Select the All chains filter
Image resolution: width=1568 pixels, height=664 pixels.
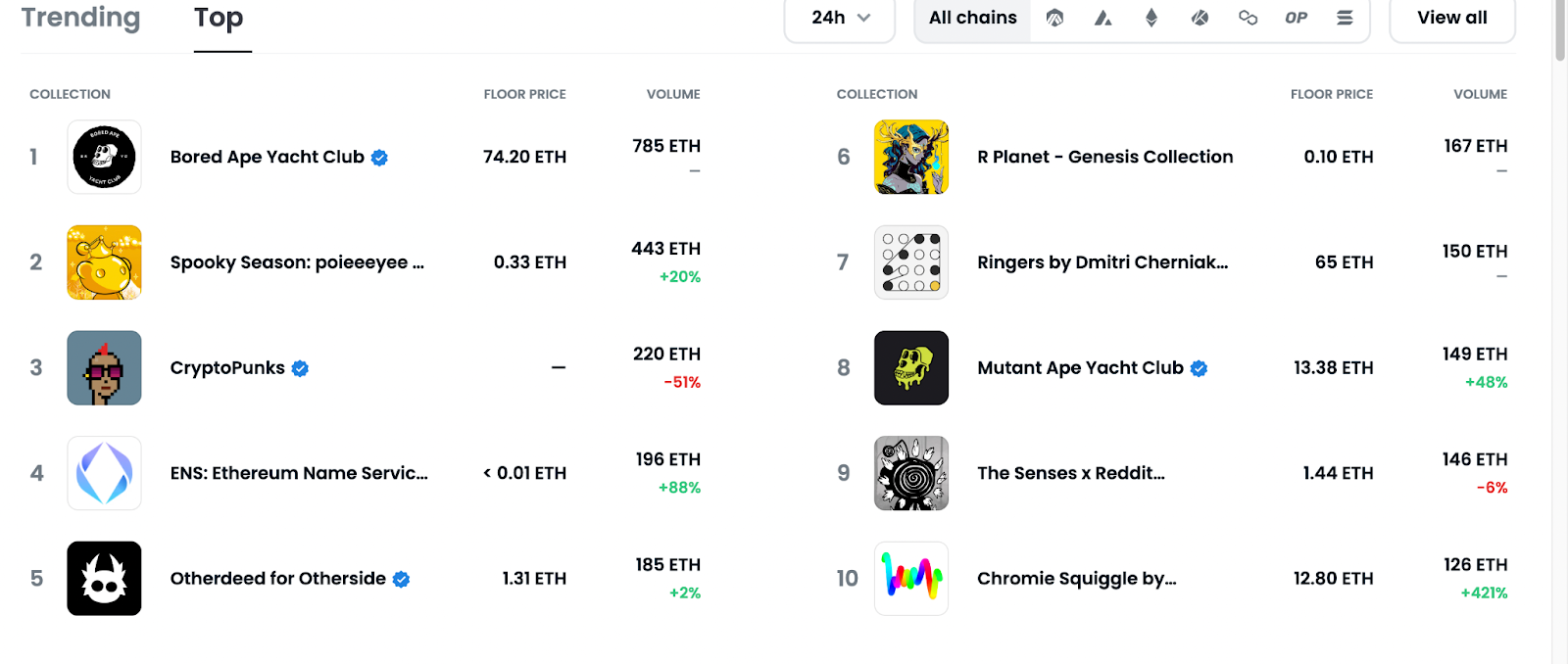972,18
